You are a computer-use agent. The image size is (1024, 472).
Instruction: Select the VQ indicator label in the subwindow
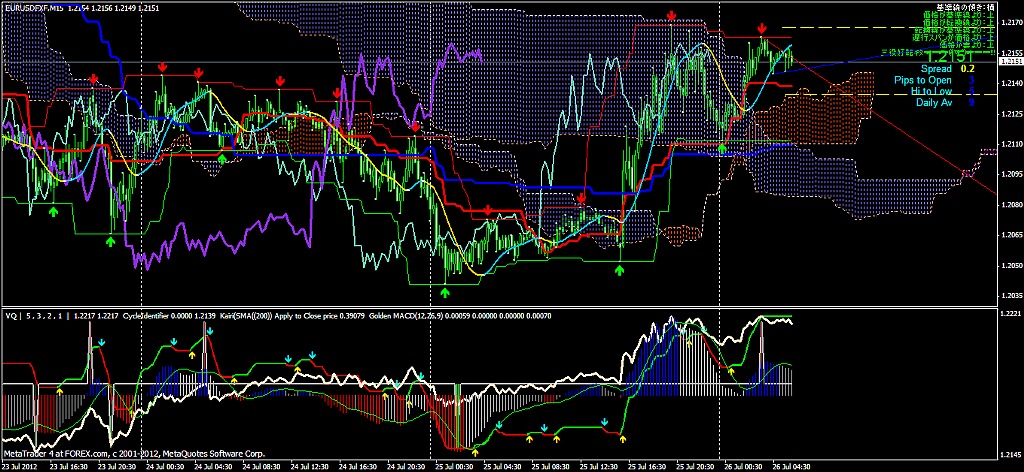[12, 316]
